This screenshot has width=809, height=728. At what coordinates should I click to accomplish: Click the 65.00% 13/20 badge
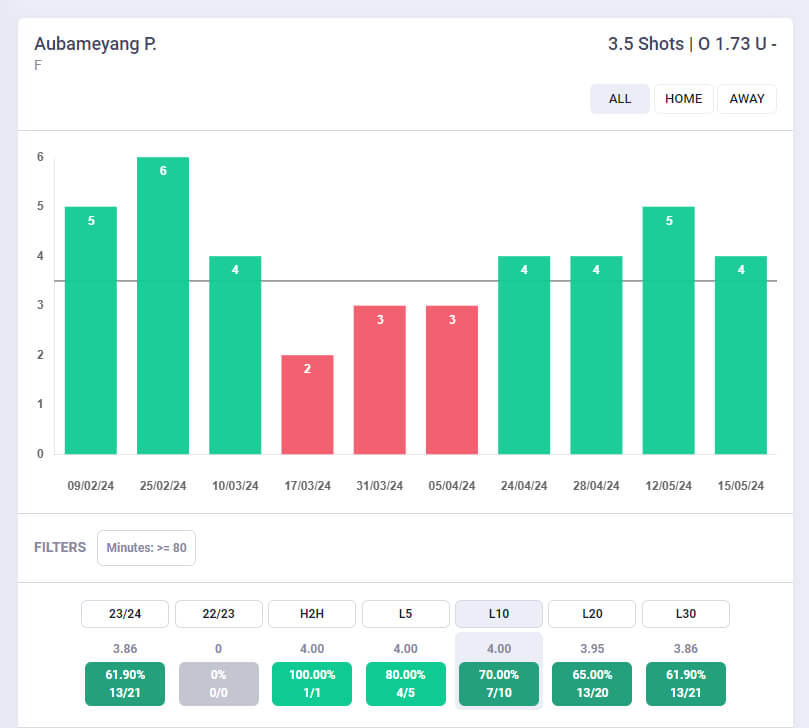[592, 684]
